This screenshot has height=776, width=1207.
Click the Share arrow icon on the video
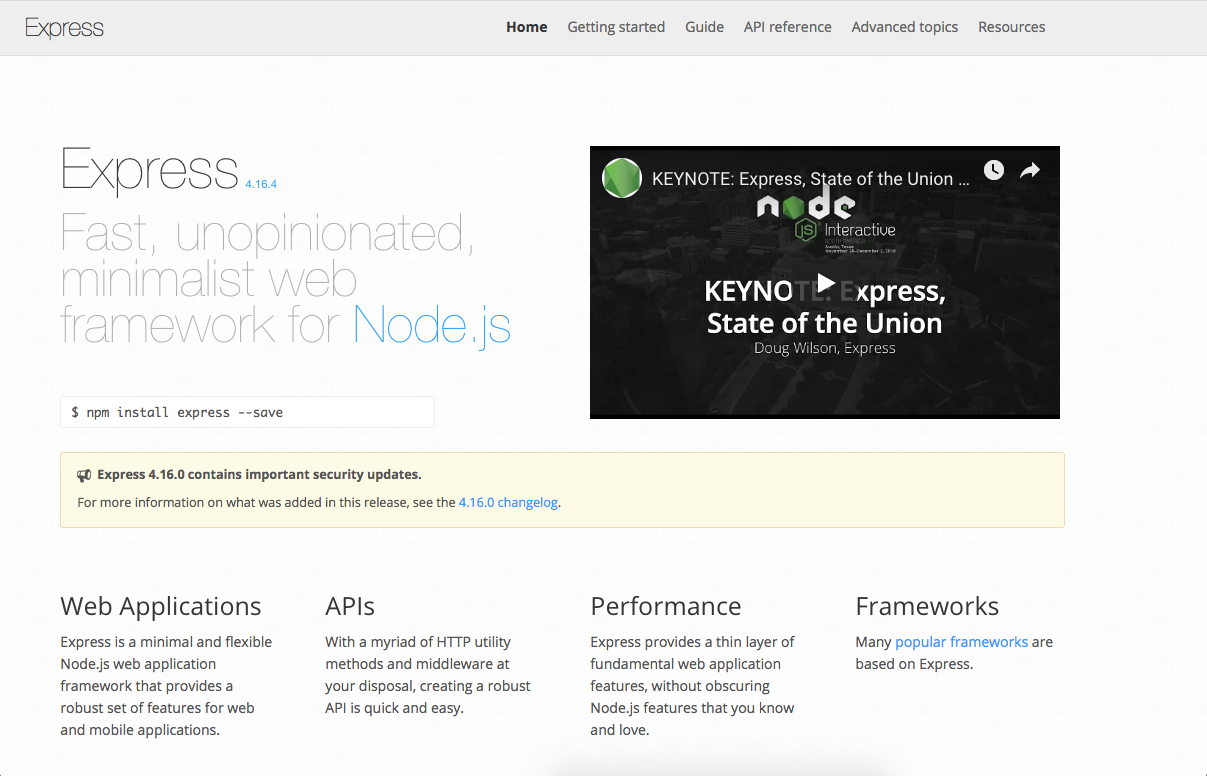[x=1029, y=170]
